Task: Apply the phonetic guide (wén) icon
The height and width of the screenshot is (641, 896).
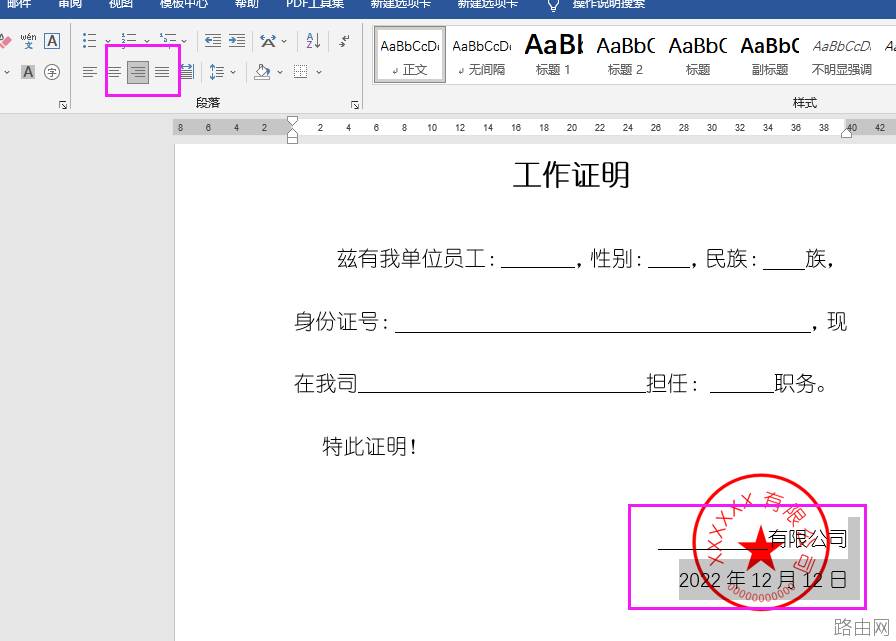Action: pos(28,41)
